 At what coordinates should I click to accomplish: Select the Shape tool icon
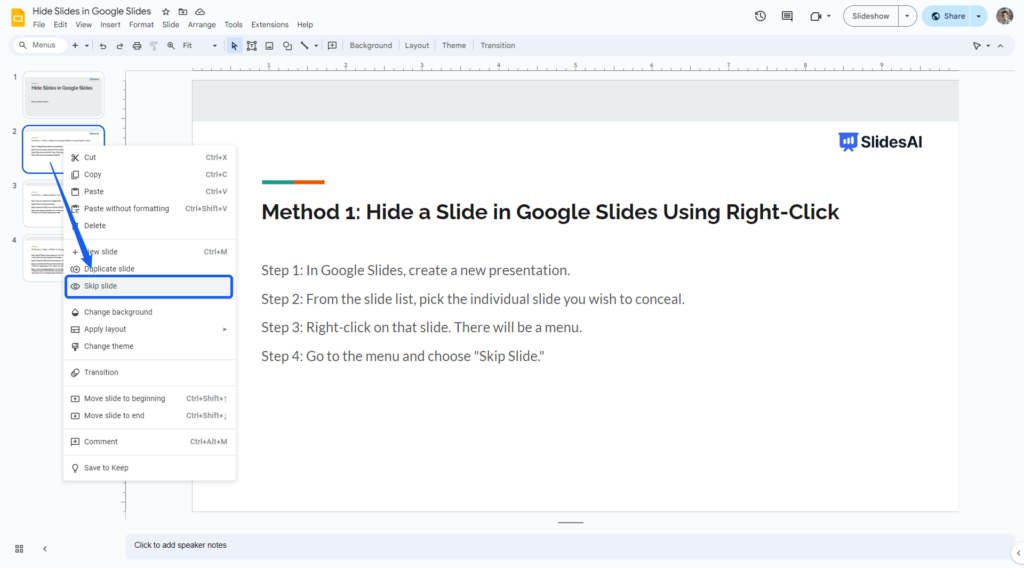[x=287, y=45]
